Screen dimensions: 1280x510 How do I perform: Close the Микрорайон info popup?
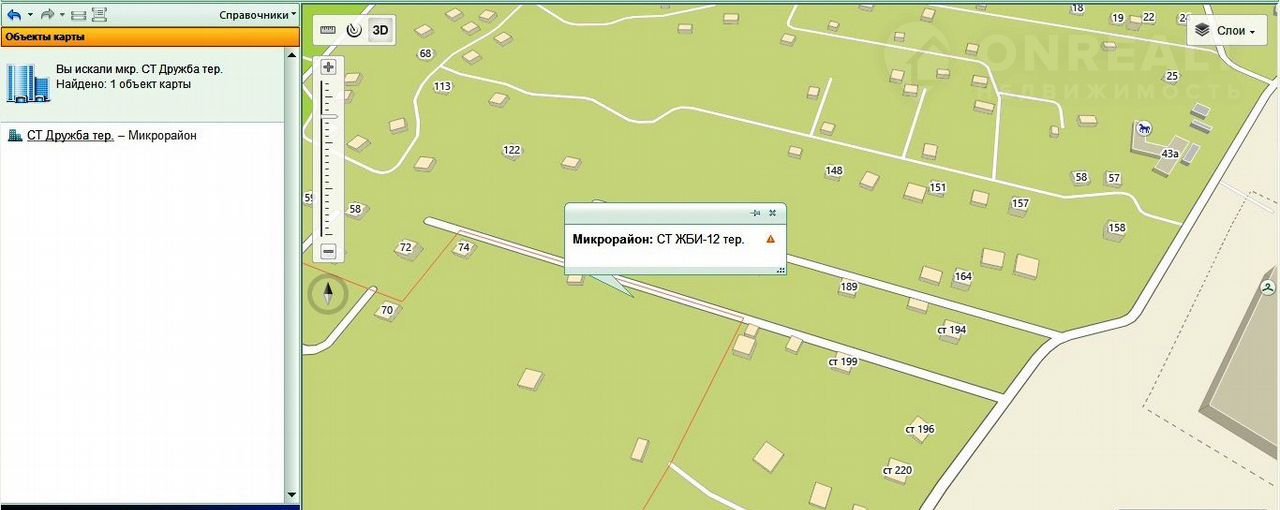pyautogui.click(x=773, y=213)
